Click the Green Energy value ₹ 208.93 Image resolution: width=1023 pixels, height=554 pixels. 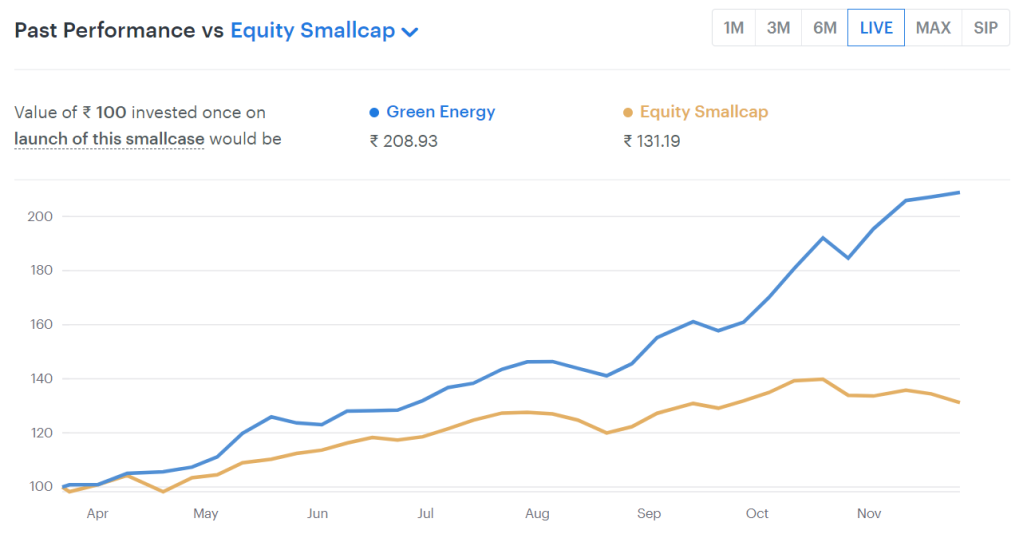click(x=404, y=141)
